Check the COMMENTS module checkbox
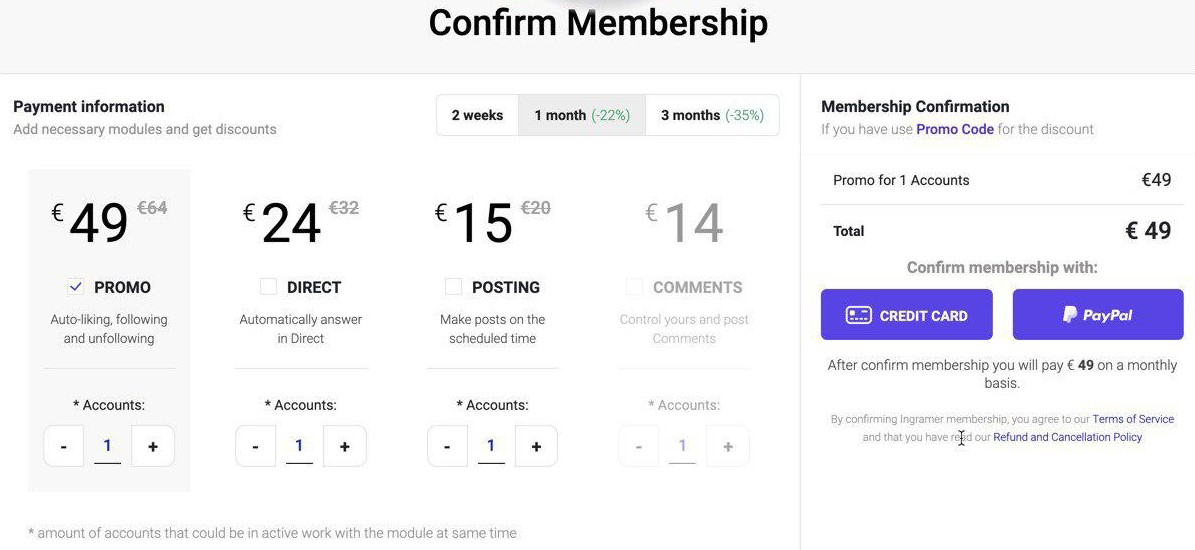Viewport: 1195px width, 550px height. pos(634,287)
